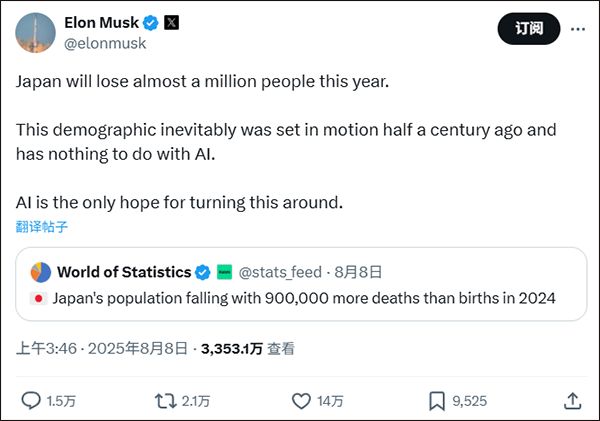
Task: Like the post with heart icon
Action: coord(302,401)
